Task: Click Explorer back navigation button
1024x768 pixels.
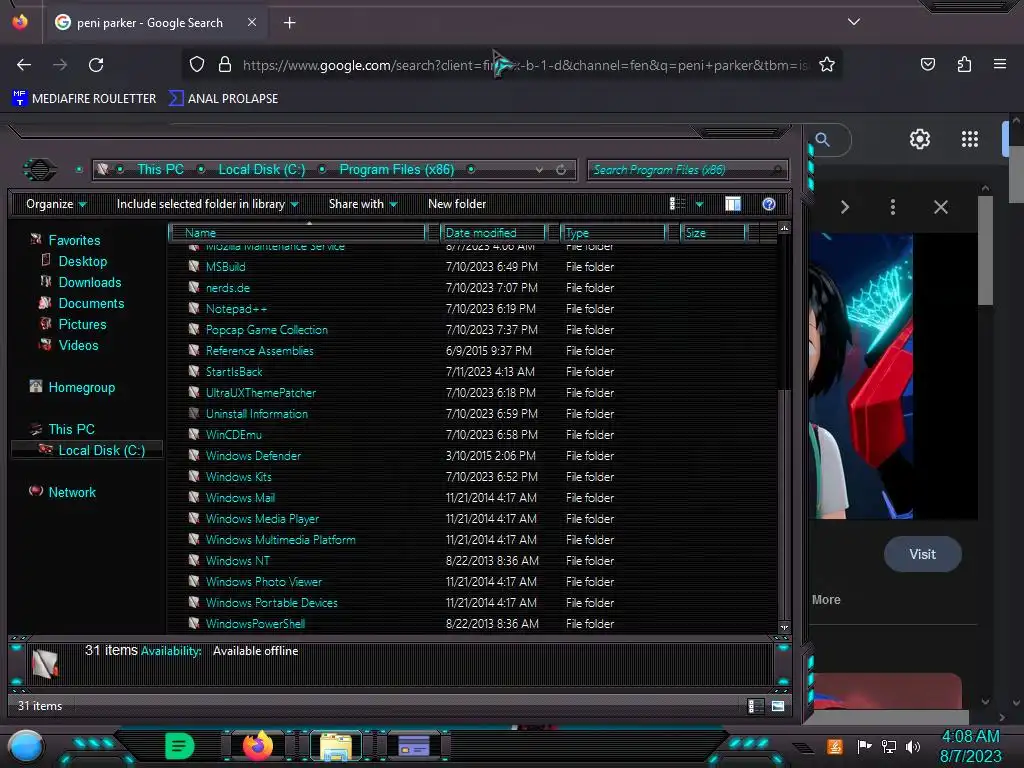Action: 40,170
